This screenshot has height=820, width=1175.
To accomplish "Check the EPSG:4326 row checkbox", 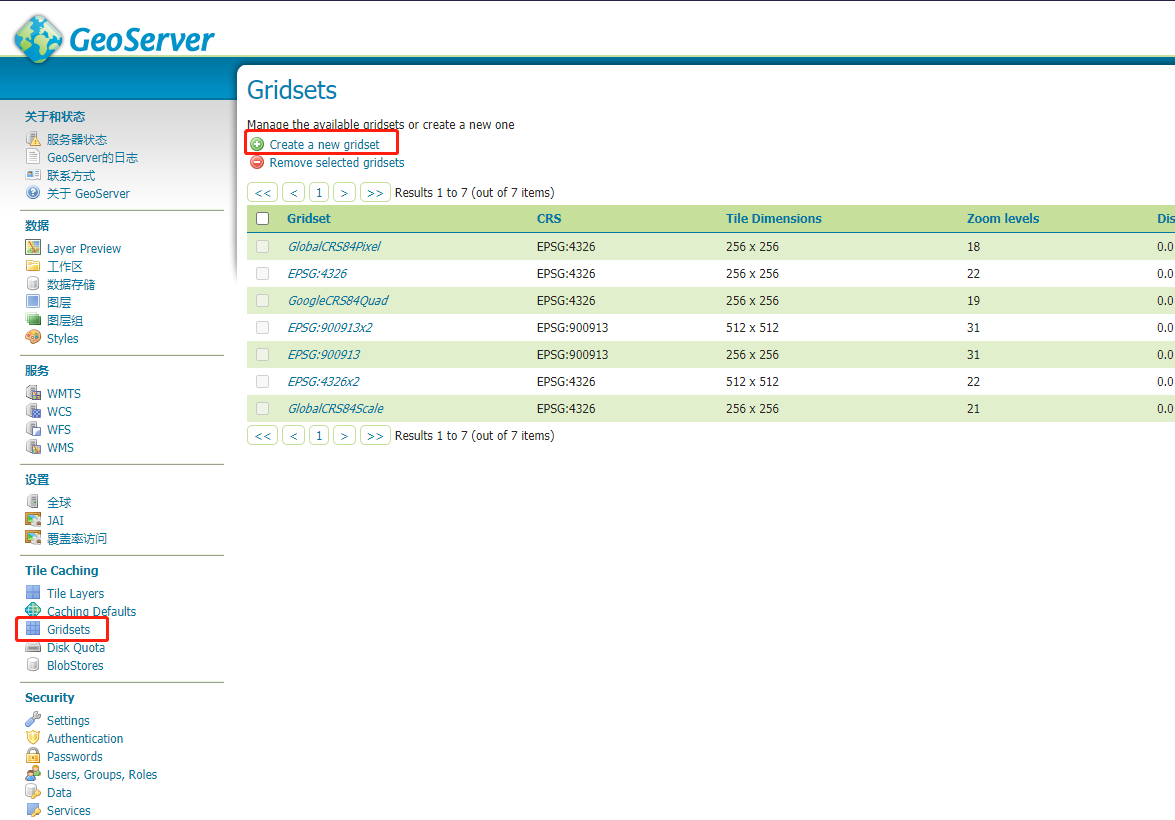I will (x=262, y=274).
